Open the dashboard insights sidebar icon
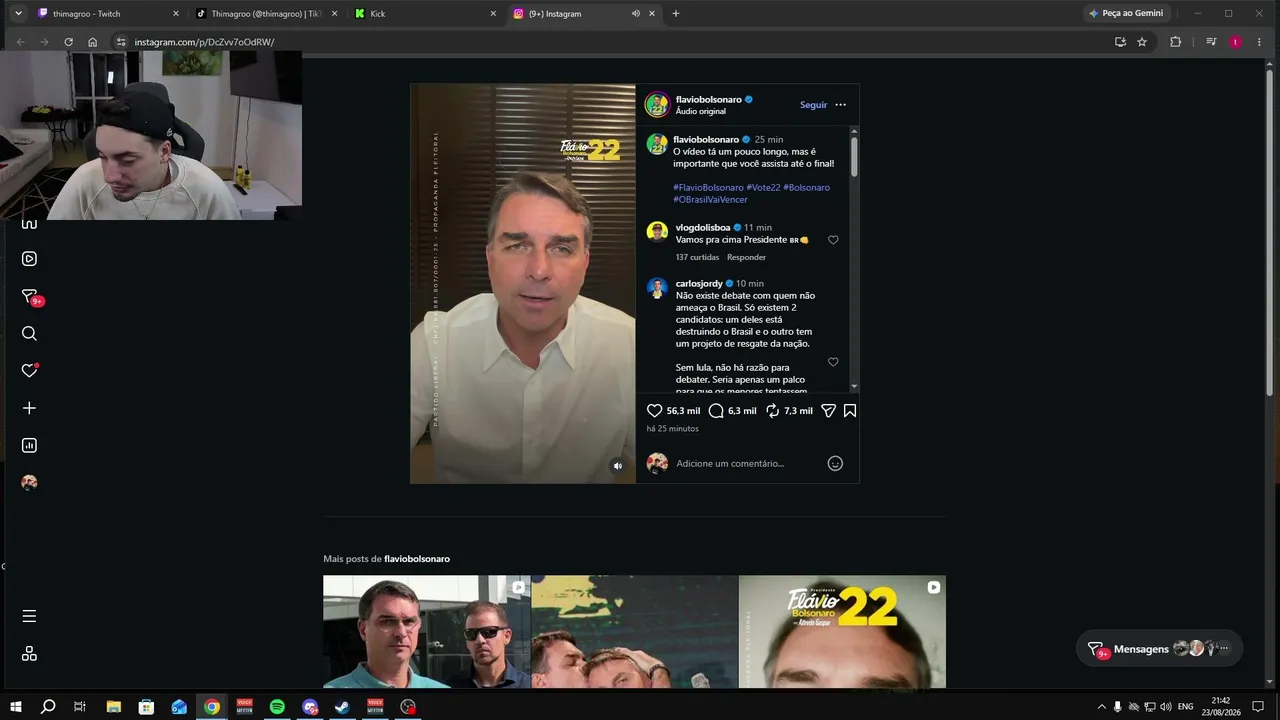The height and width of the screenshot is (720, 1280). pos(29,445)
